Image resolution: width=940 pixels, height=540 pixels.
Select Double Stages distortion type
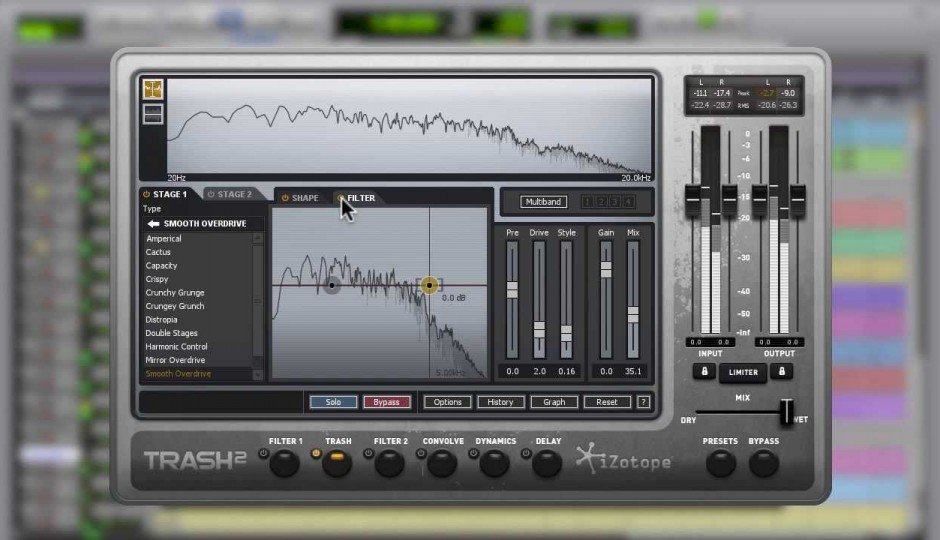point(171,333)
